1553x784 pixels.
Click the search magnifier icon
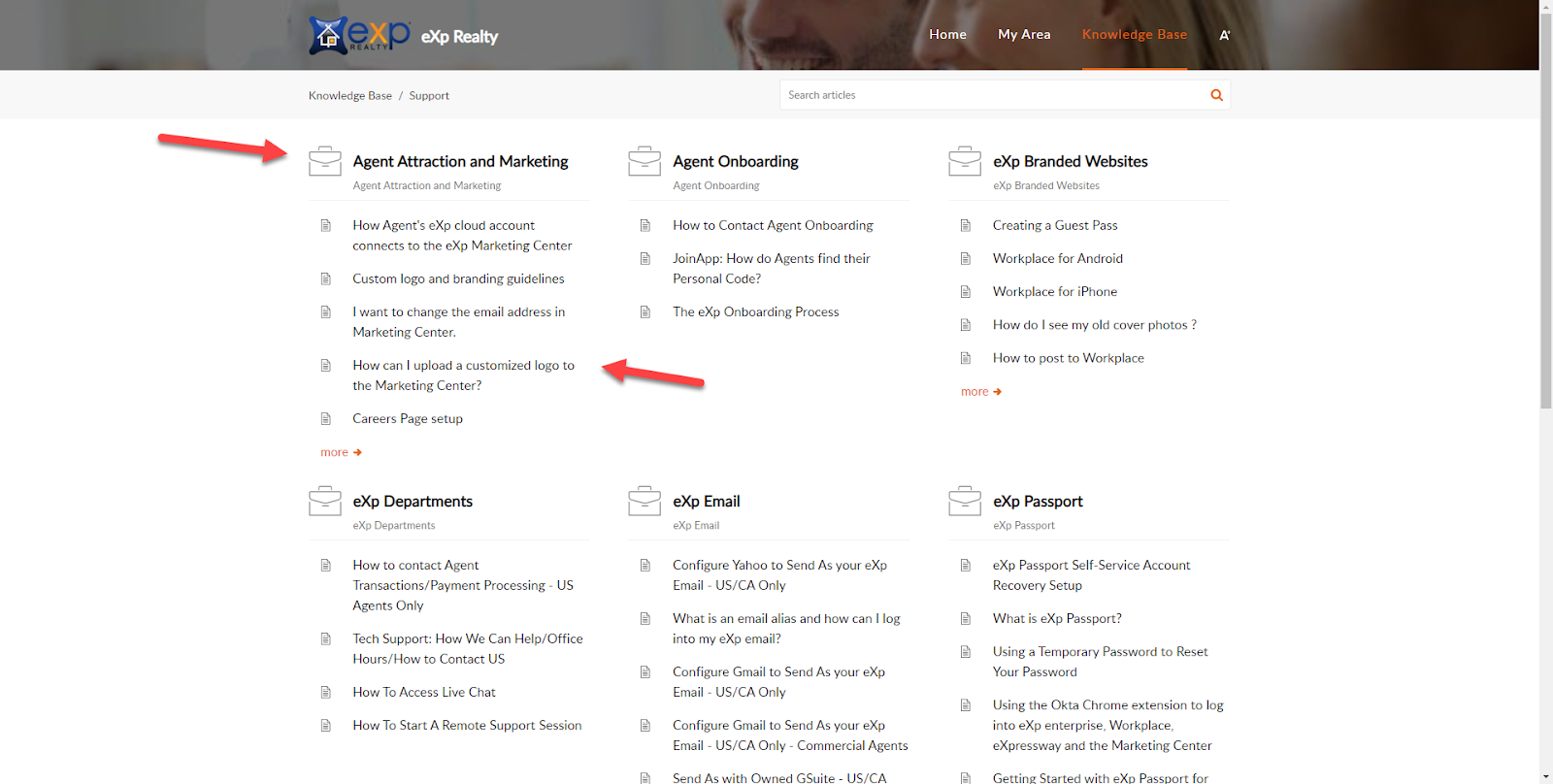pos(1216,95)
